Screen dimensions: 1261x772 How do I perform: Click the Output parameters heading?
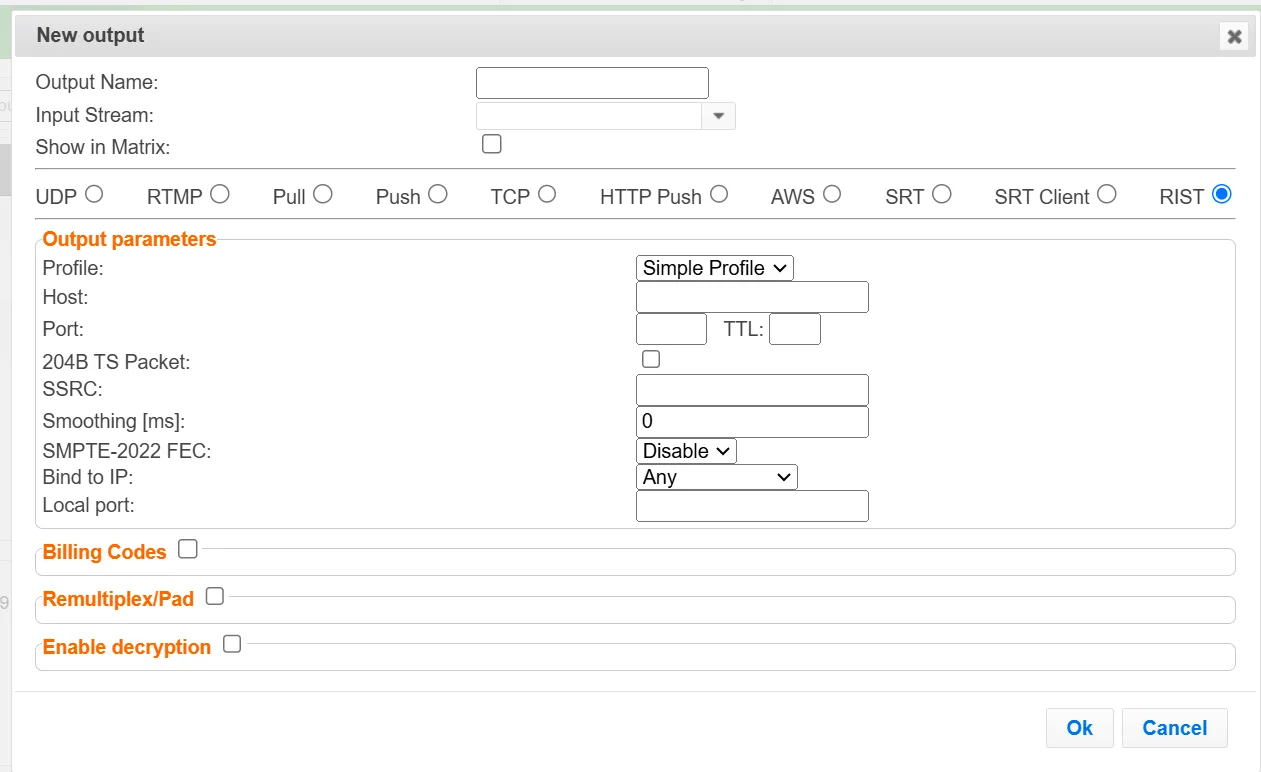click(x=129, y=240)
